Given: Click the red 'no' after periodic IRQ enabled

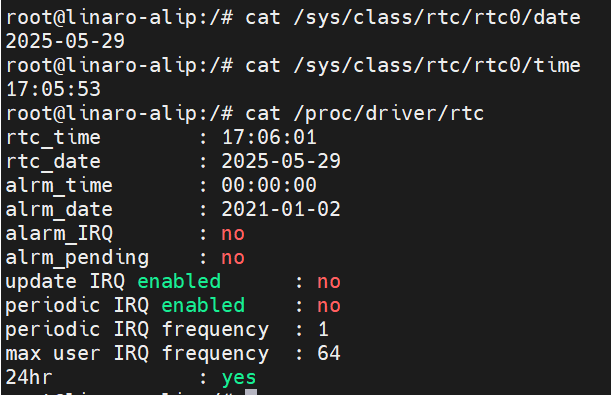Looking at the screenshot, I should 329,307.
